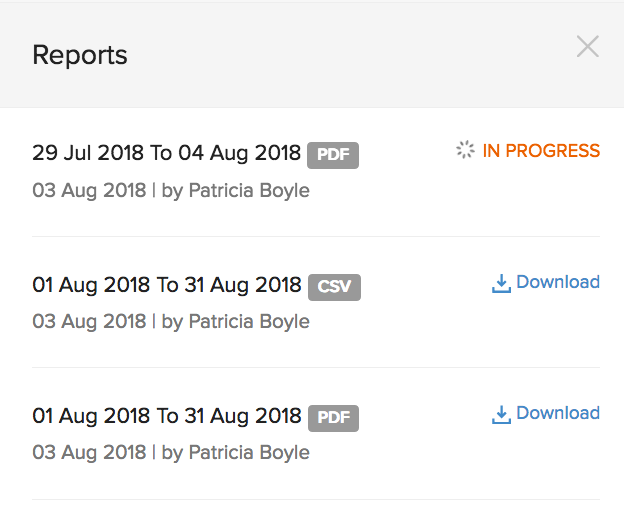Click the Reports panel heading
624x506 pixels.
(x=80, y=54)
